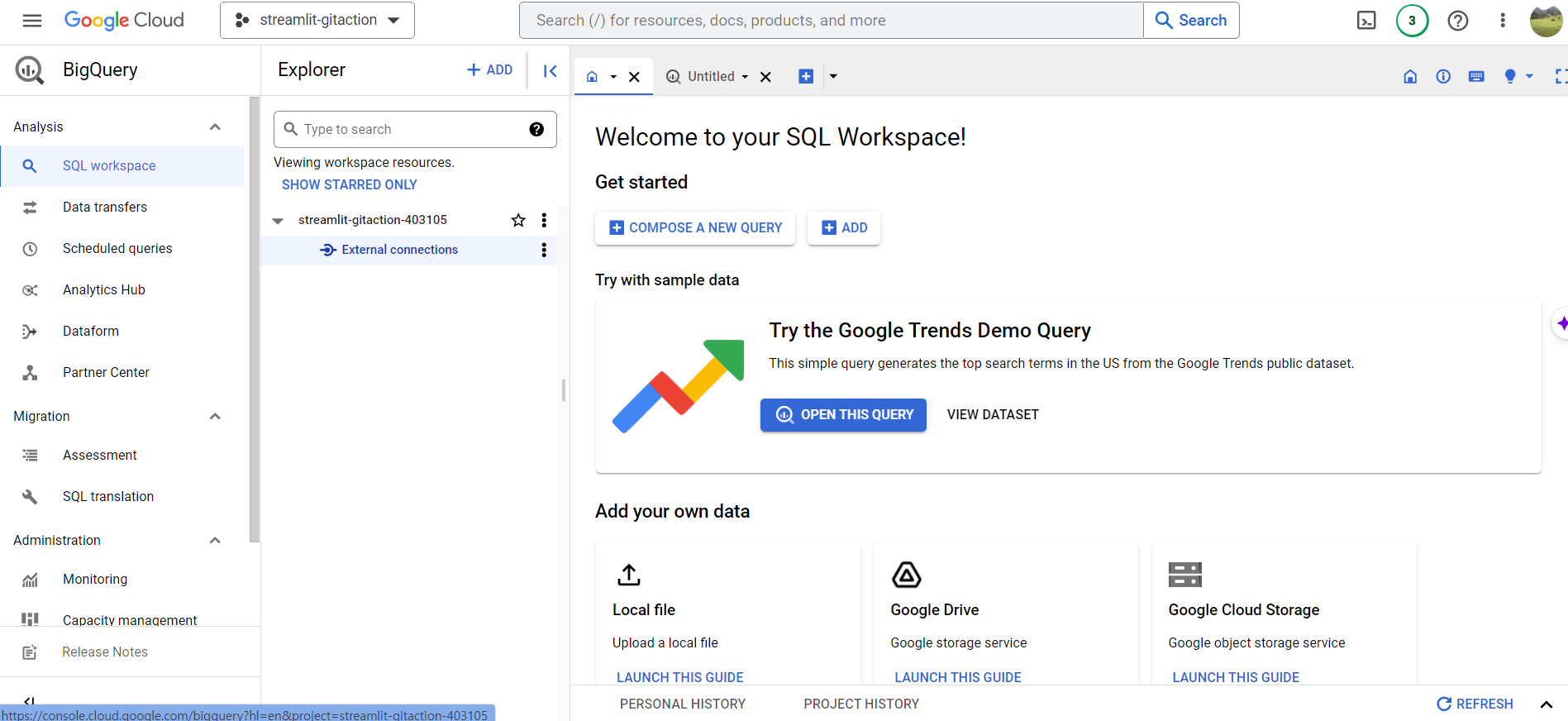This screenshot has height=721, width=1568.
Task: Open actions menu for streamlit-gitaction-403105
Action: (x=544, y=220)
